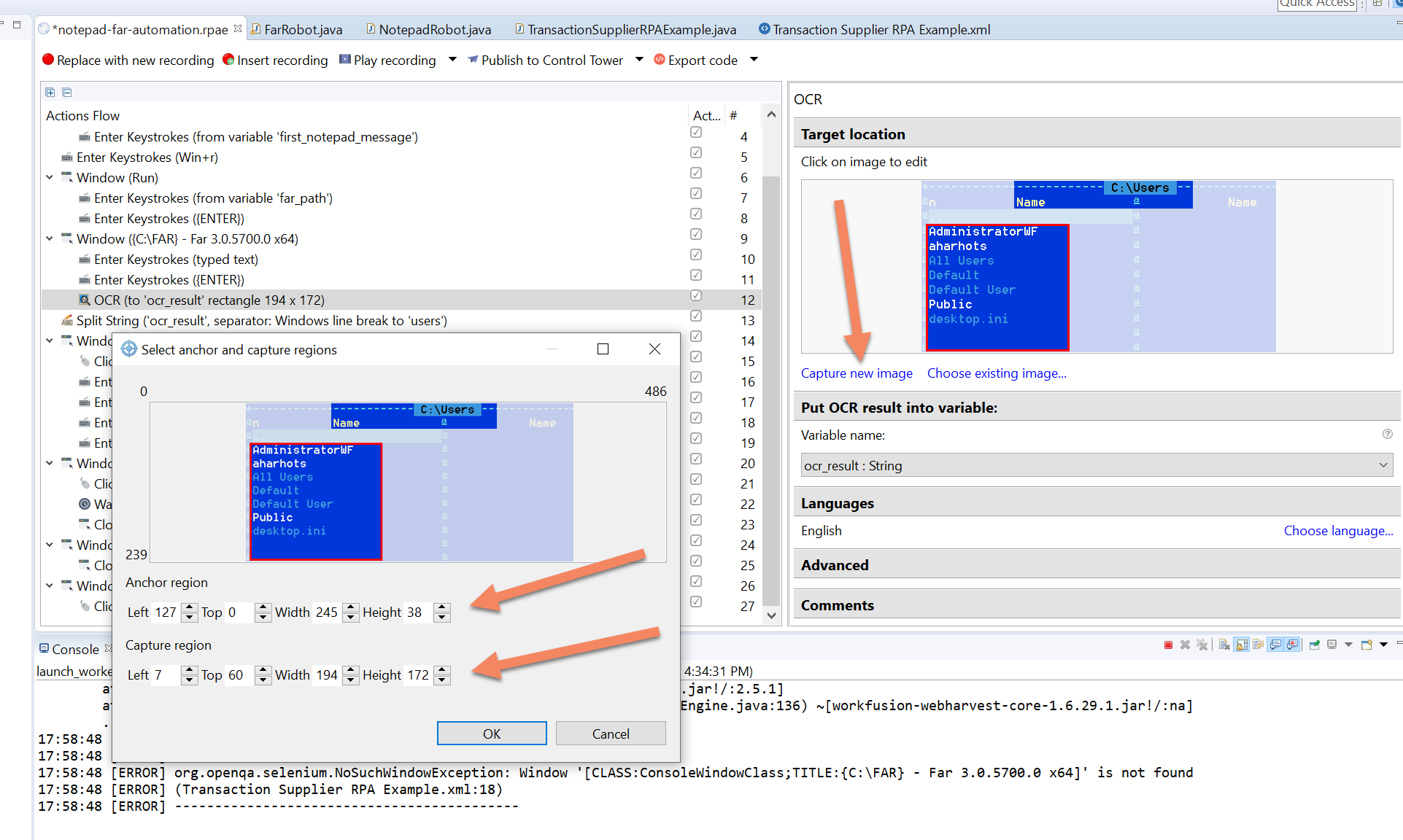Click the Display Selected Console icon
1403x840 pixels.
coord(1332,645)
